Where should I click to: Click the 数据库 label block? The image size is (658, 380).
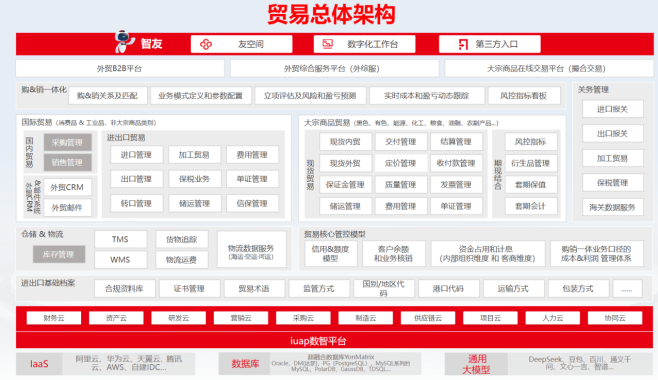coord(245,364)
